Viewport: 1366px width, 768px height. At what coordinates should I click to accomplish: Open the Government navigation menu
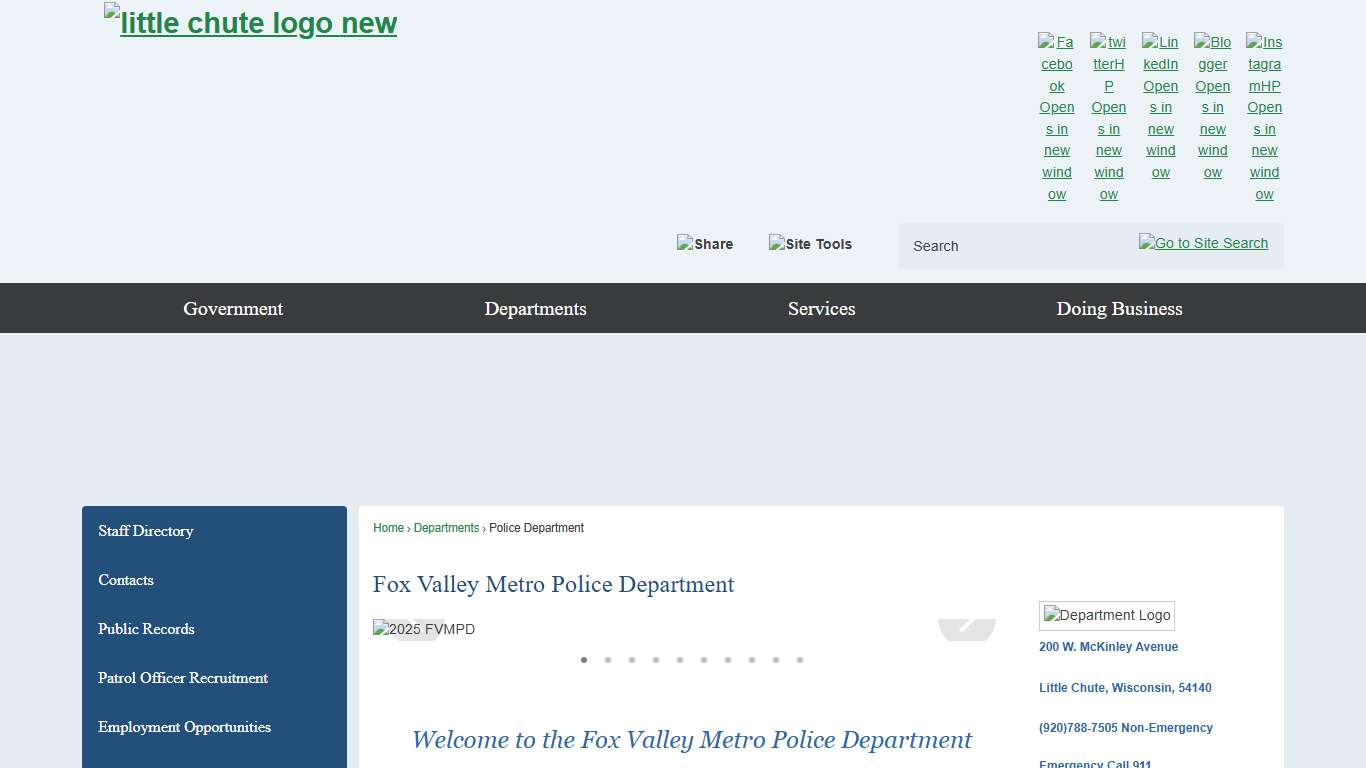pos(233,308)
